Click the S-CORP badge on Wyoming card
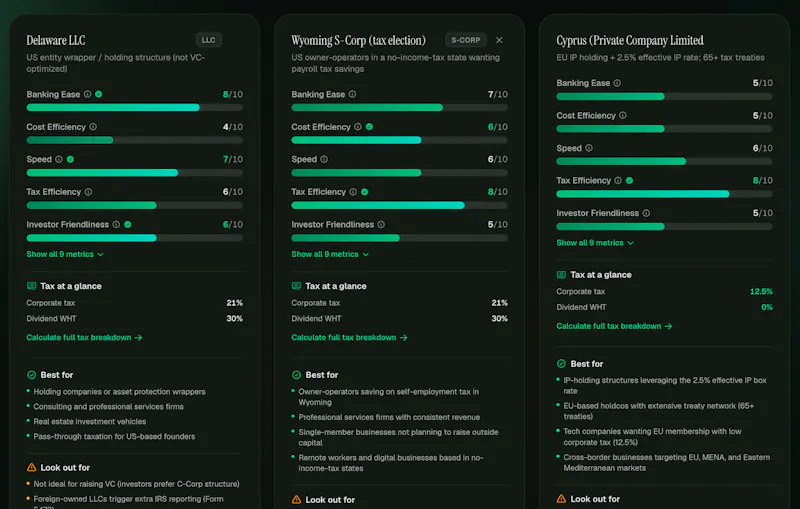This screenshot has width=800, height=509. [465, 40]
